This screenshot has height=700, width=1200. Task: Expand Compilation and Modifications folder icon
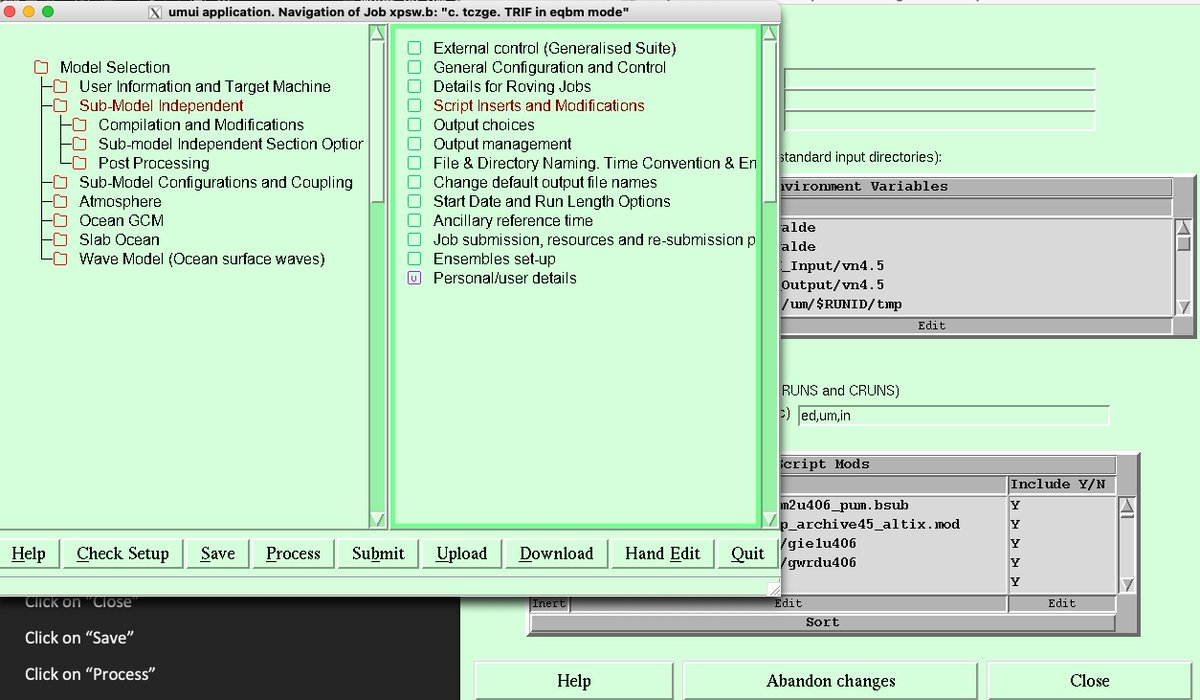79,125
